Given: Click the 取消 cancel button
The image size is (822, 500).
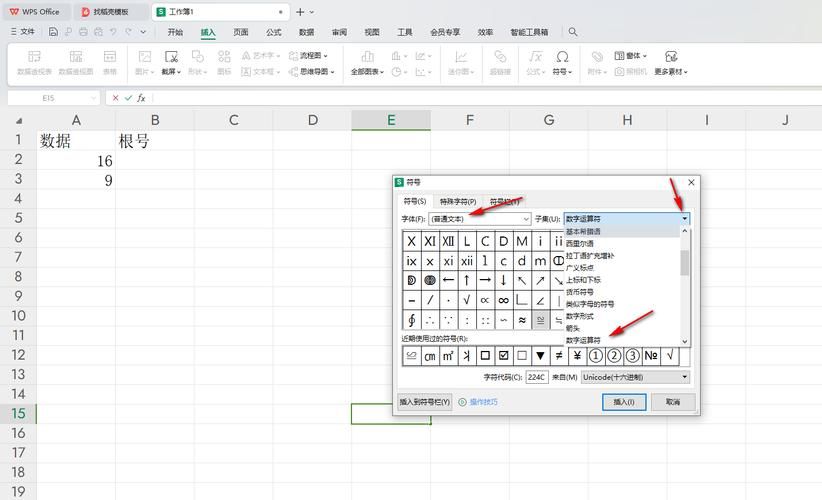Looking at the screenshot, I should pos(672,402).
